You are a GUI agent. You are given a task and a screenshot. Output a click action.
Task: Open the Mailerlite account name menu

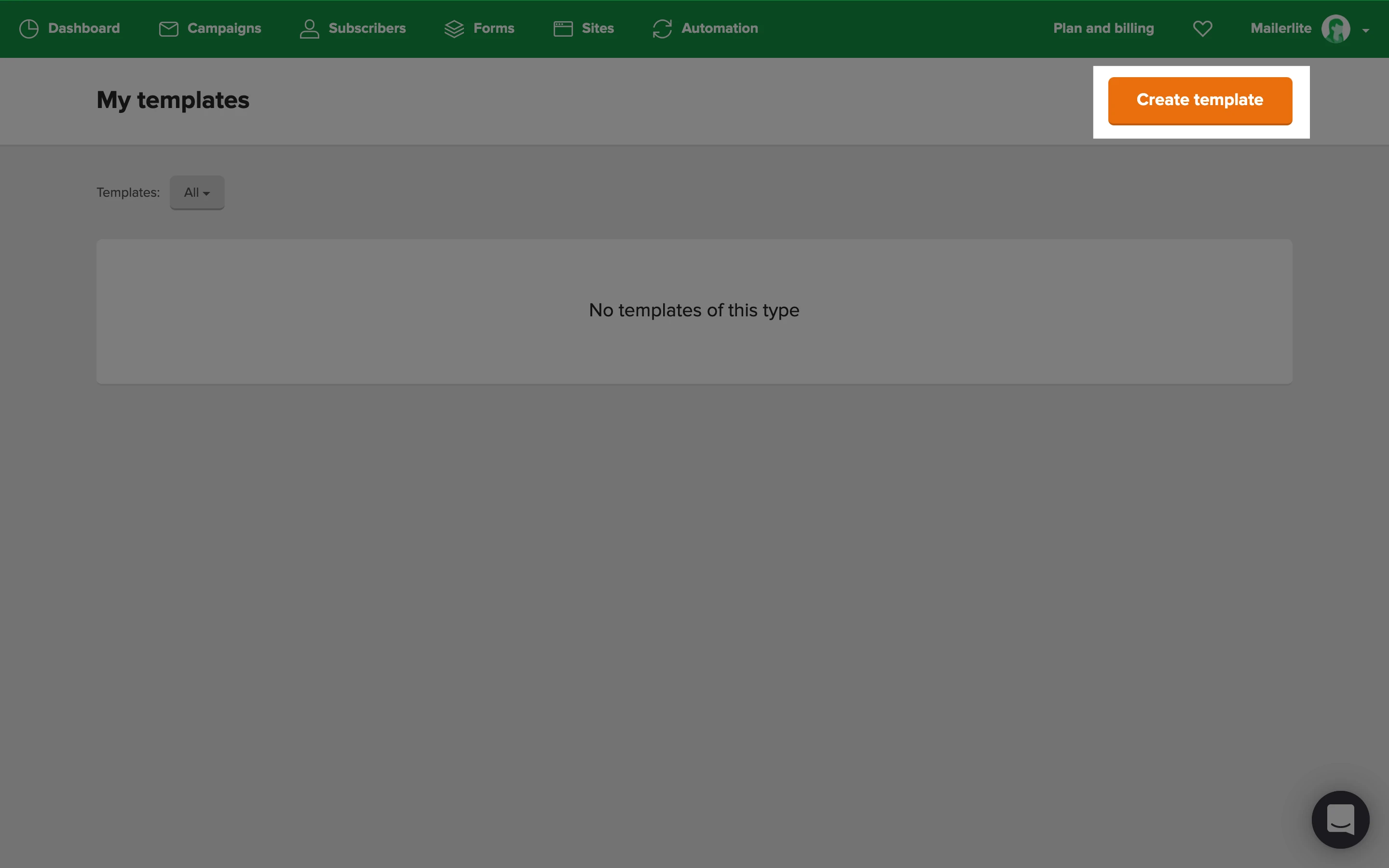click(1280, 29)
